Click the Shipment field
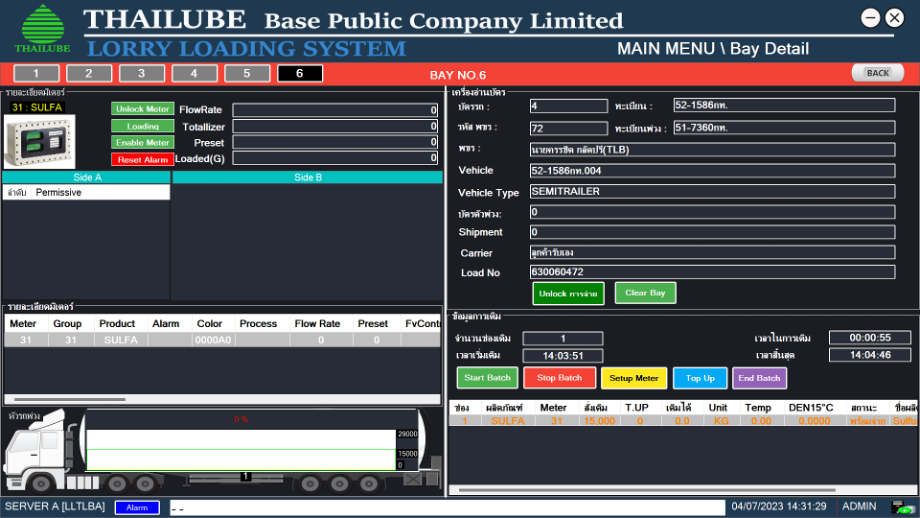The image size is (920, 518). (x=712, y=232)
